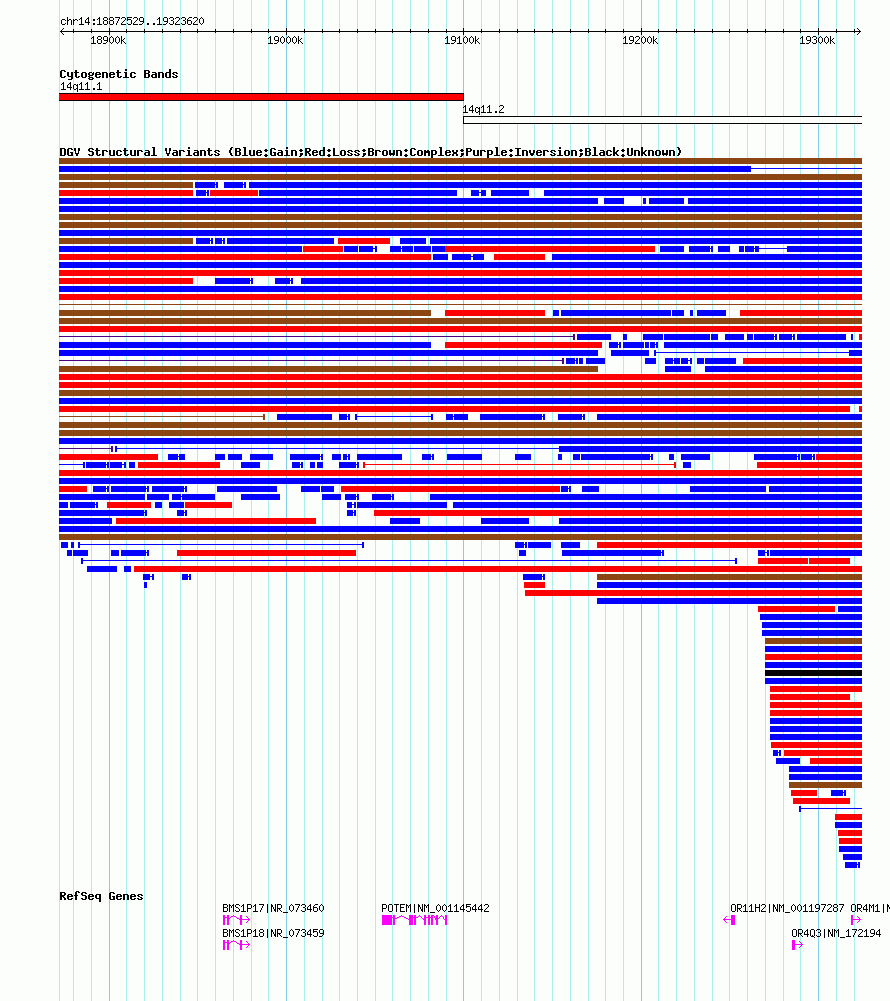Select the 19200k ruler label
Image resolution: width=890 pixels, height=1001 pixels.
click(x=640, y=40)
